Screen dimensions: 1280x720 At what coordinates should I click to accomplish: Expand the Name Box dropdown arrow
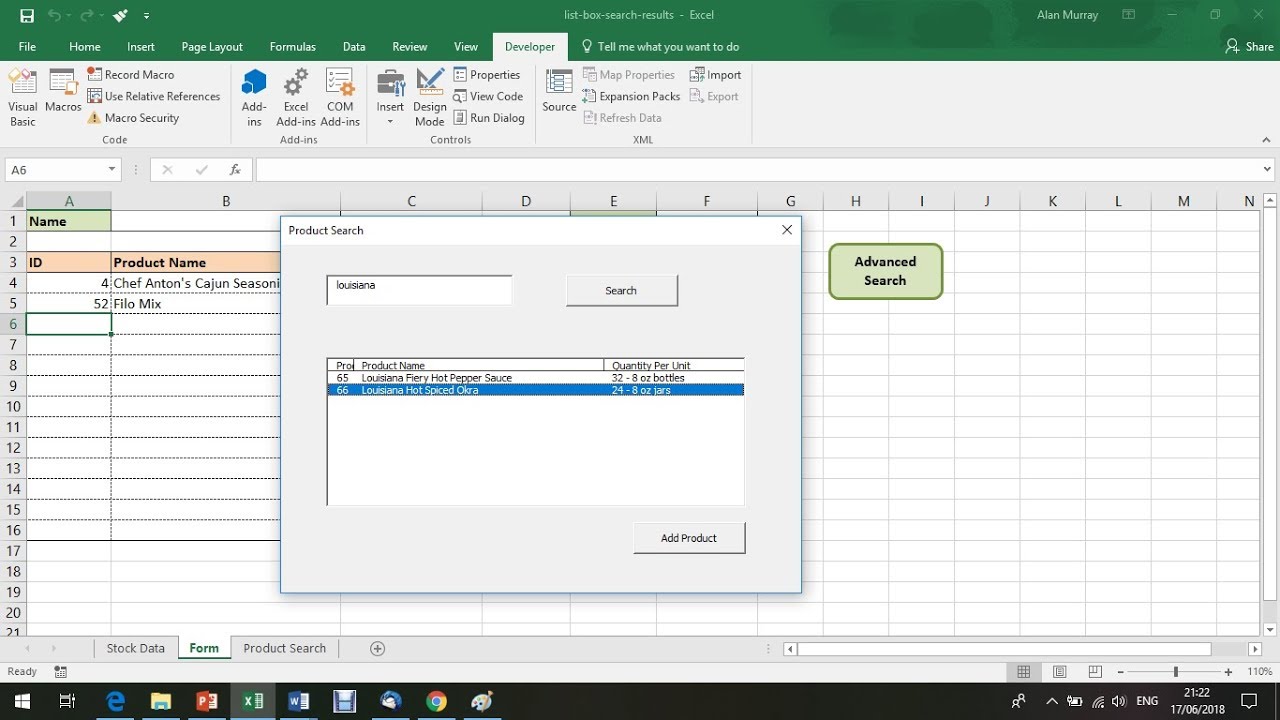[x=111, y=170]
